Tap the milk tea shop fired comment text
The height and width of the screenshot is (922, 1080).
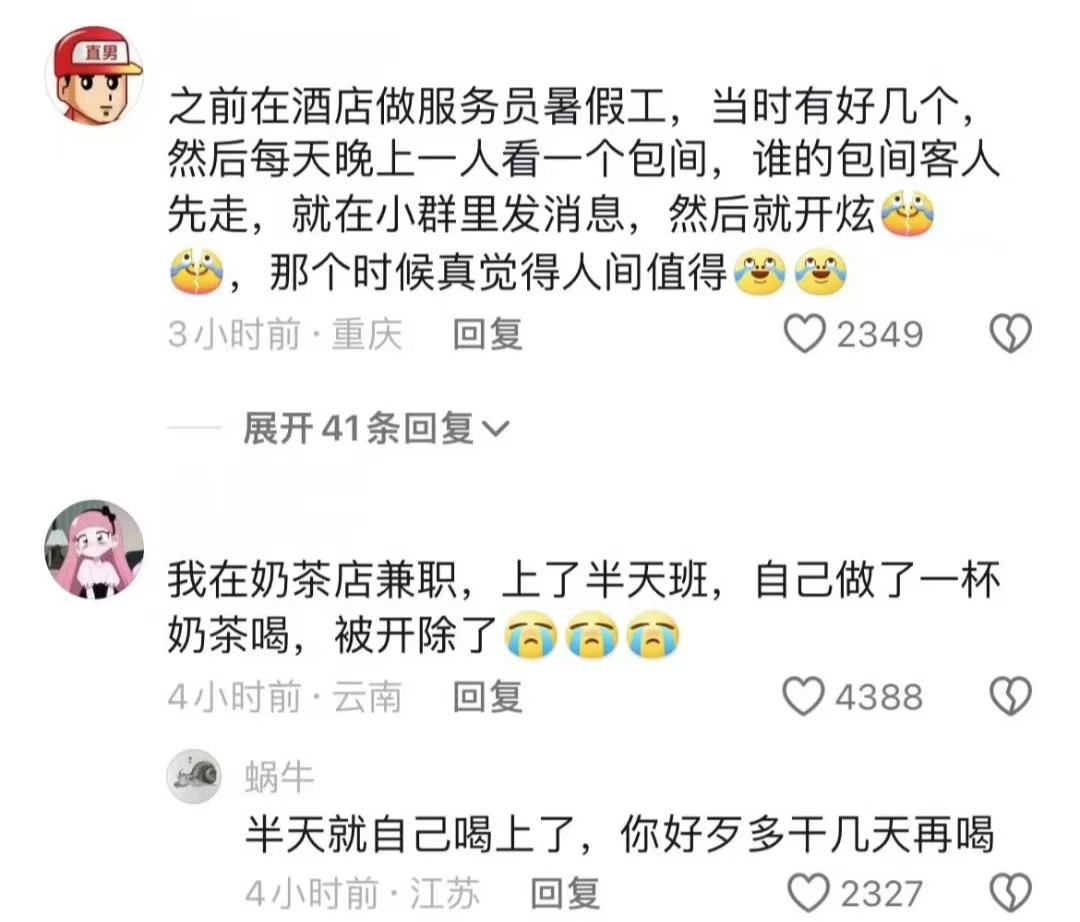584,606
